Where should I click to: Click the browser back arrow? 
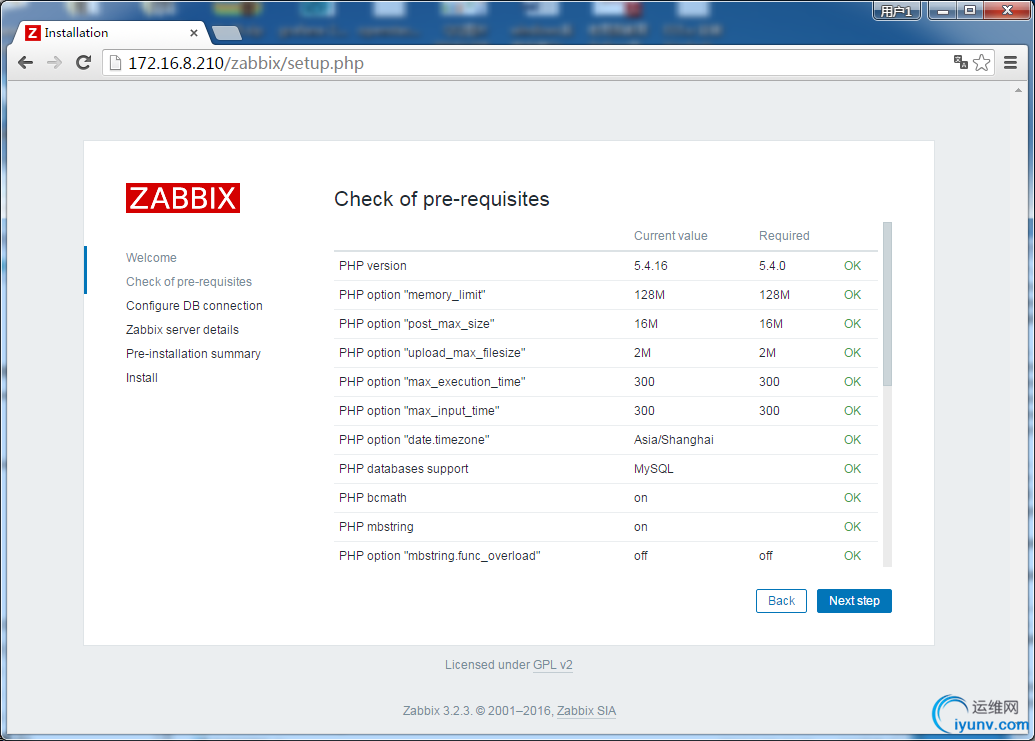(26, 63)
